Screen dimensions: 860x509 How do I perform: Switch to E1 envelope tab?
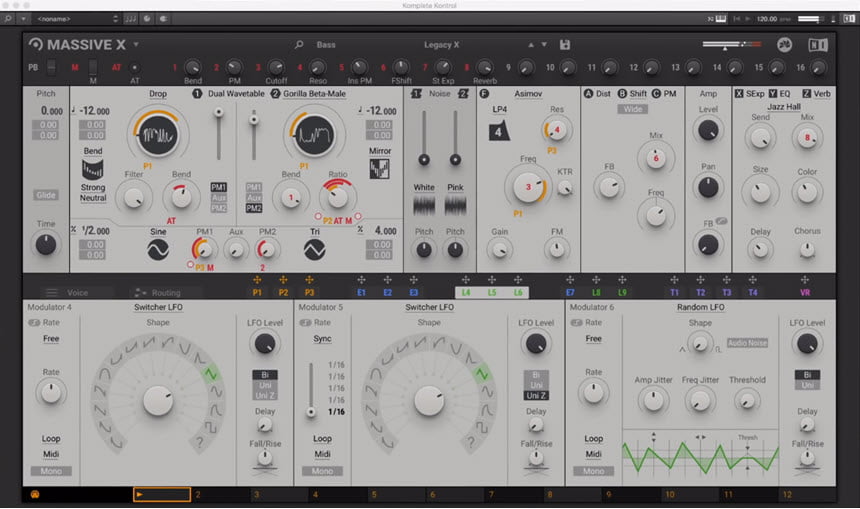point(361,293)
